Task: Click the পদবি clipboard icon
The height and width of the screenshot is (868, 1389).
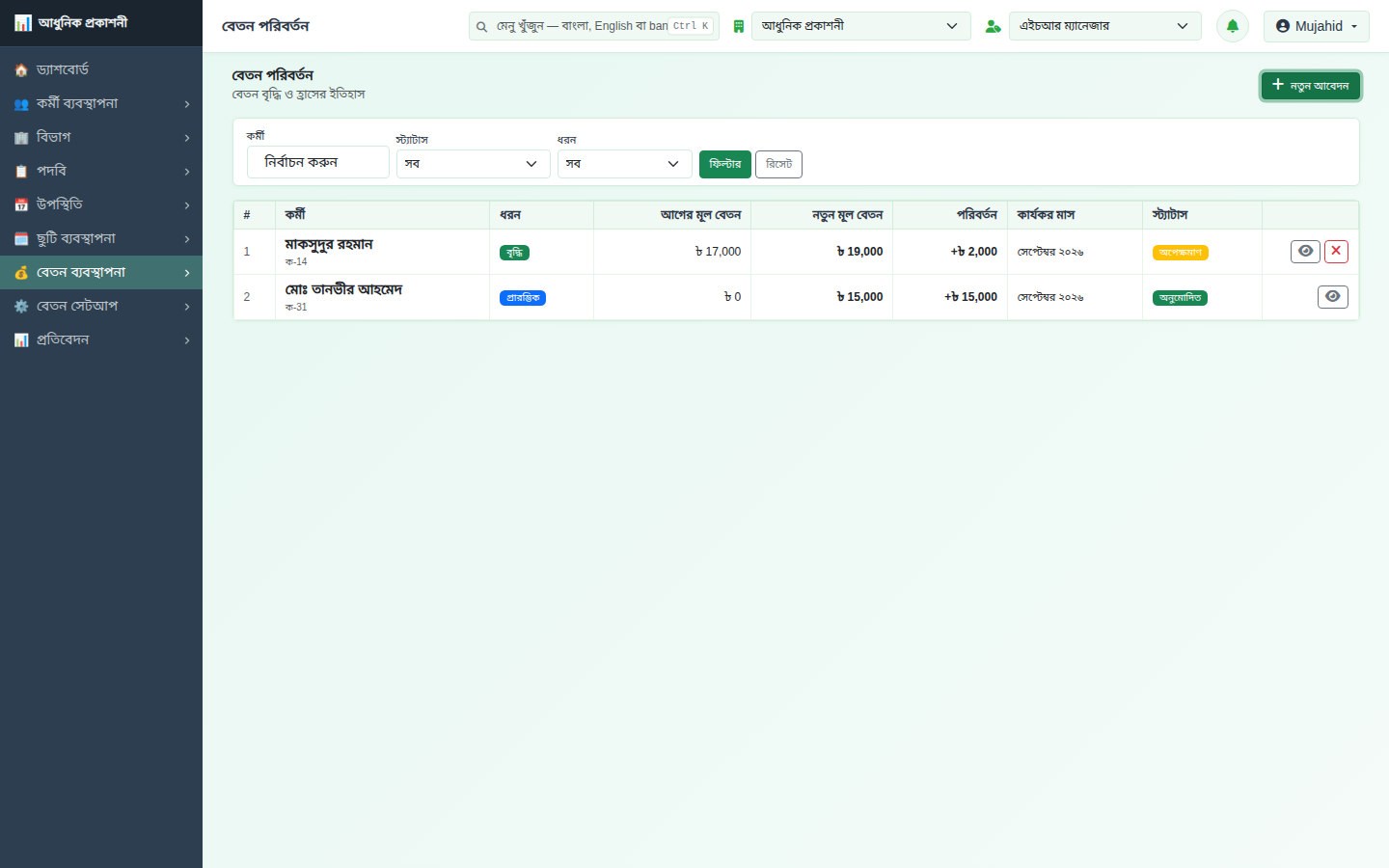Action: 21,172
